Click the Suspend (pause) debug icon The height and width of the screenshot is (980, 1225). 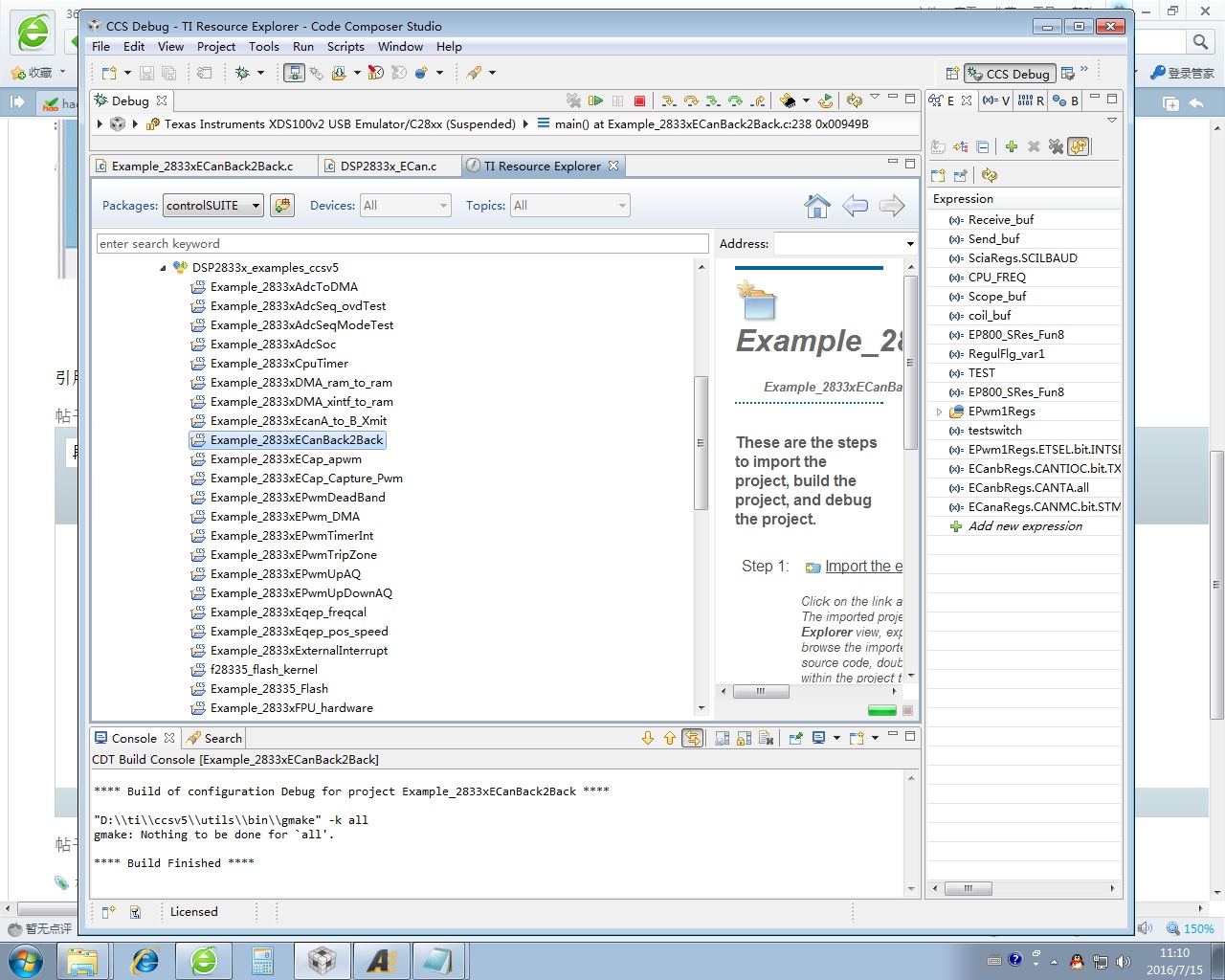[x=617, y=100]
